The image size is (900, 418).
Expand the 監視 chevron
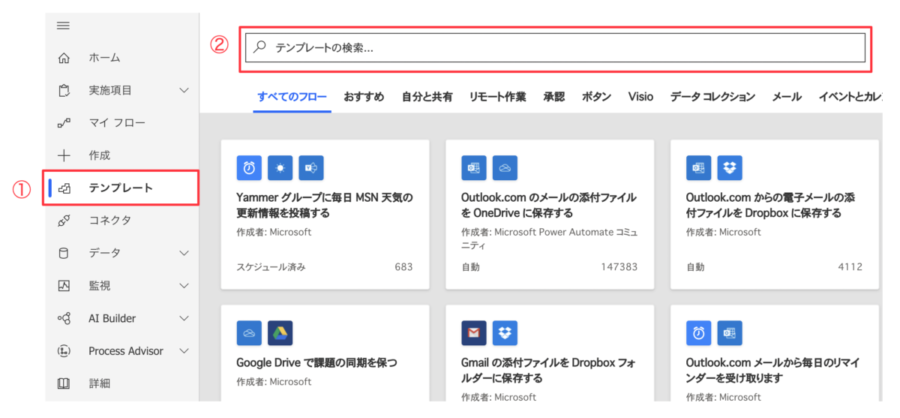point(184,285)
